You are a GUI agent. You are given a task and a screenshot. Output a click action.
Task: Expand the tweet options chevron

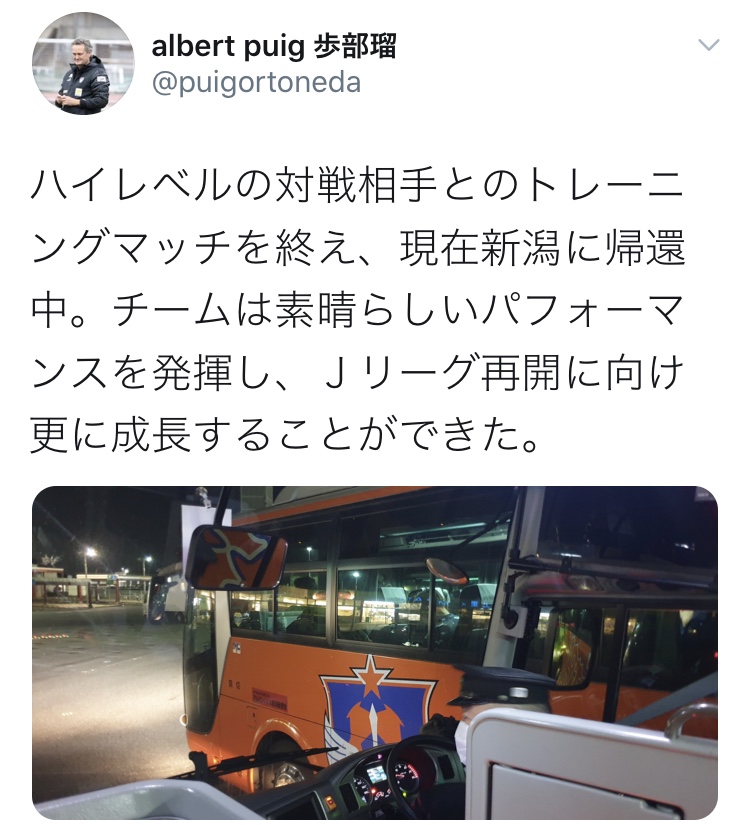708,44
